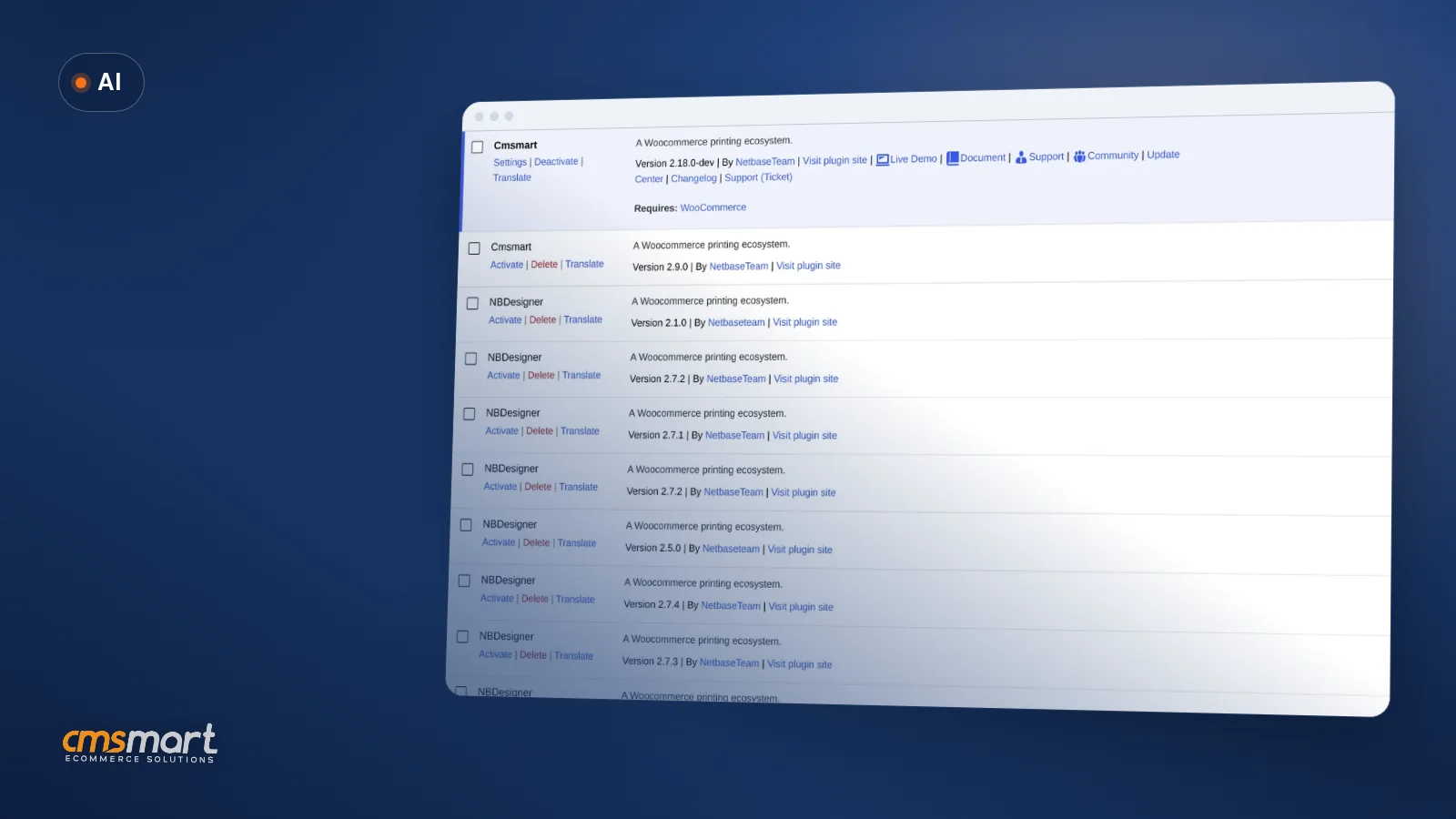
Task: Activate the NBDesigner version 2.7.4 plugin
Action: 497,599
